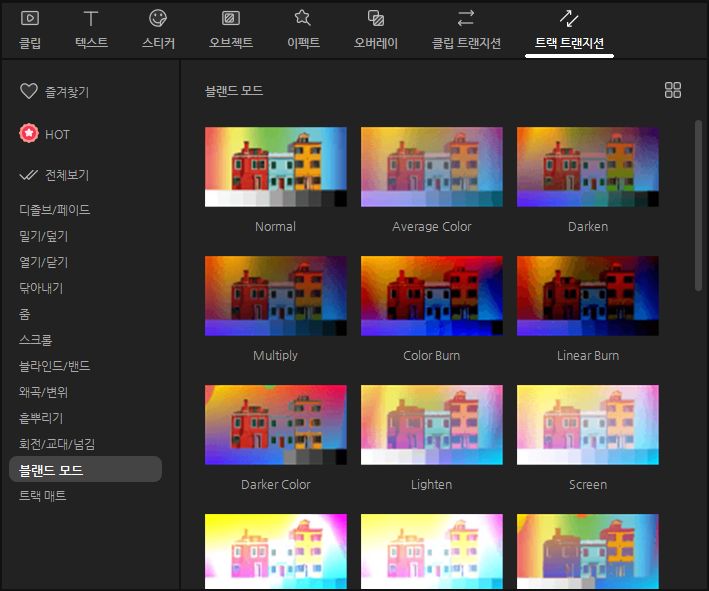Choose the 디졸브/페이드 category
The width and height of the screenshot is (709, 591).
point(55,210)
